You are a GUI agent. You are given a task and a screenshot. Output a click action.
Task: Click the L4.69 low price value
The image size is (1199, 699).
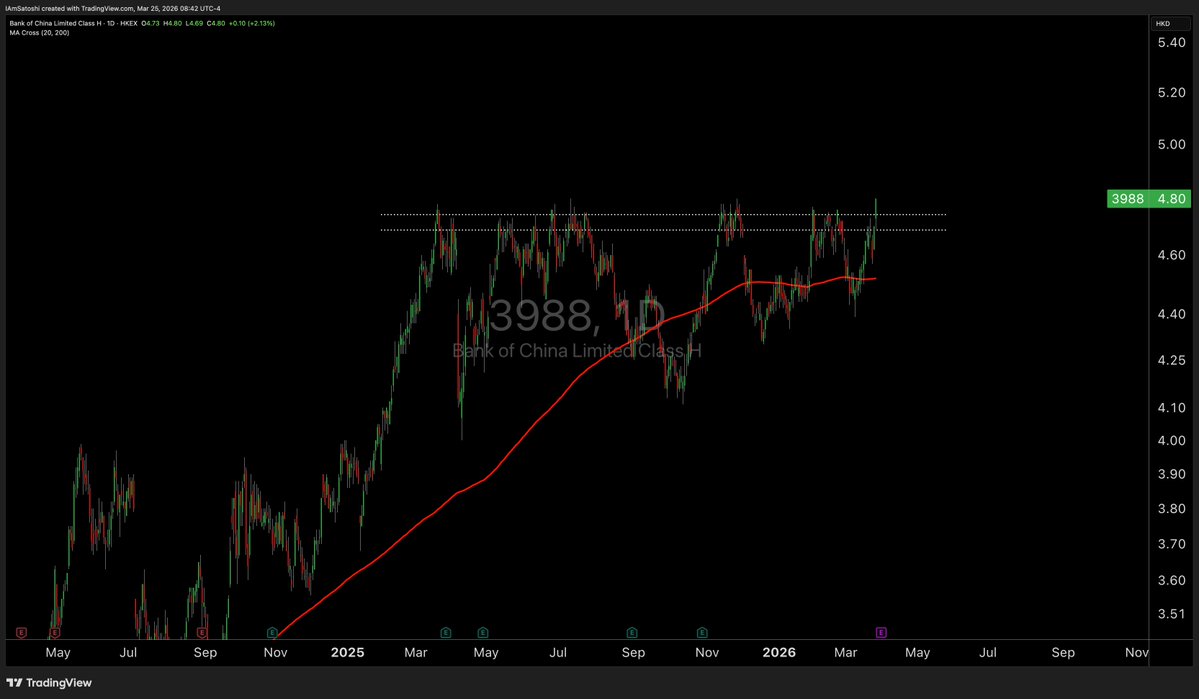[194, 23]
